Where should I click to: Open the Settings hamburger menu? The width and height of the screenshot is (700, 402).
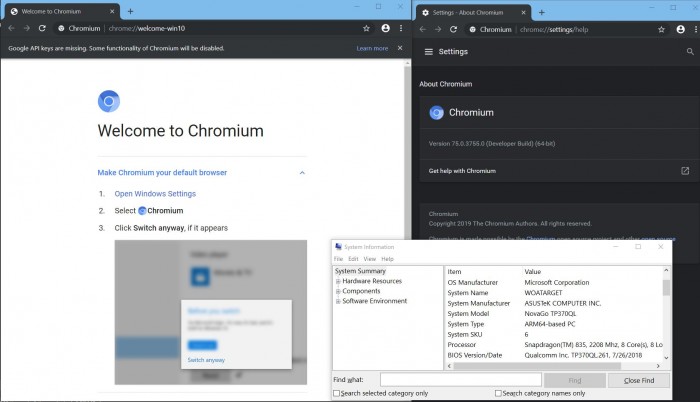(429, 51)
